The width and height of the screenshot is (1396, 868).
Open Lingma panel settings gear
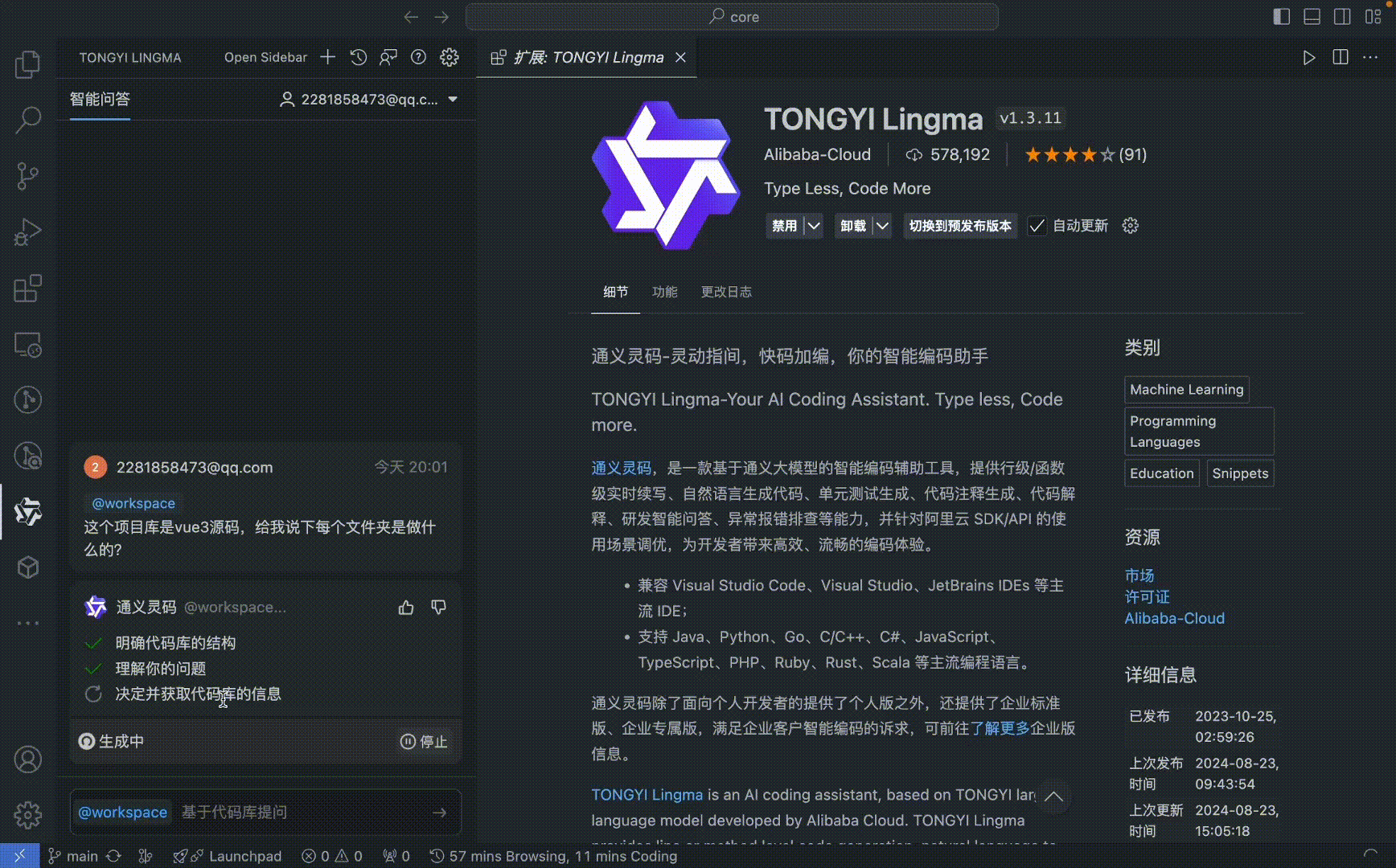click(x=450, y=57)
